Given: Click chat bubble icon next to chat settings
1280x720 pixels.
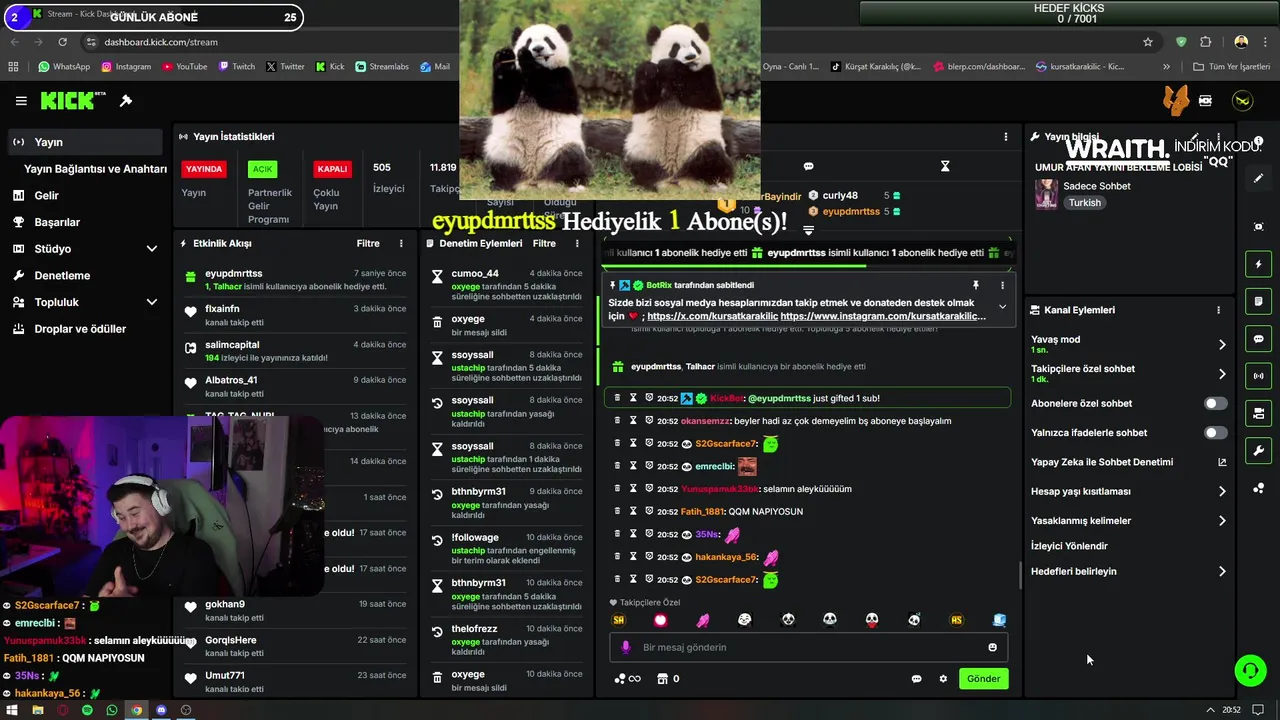Looking at the screenshot, I should (x=916, y=679).
